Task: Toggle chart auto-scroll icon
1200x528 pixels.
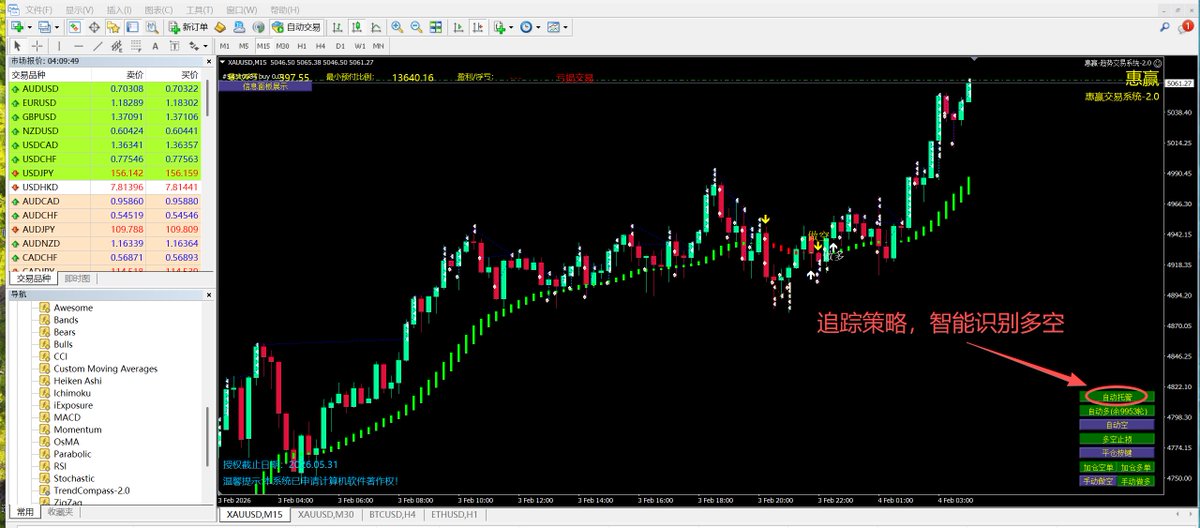Action: tap(458, 27)
